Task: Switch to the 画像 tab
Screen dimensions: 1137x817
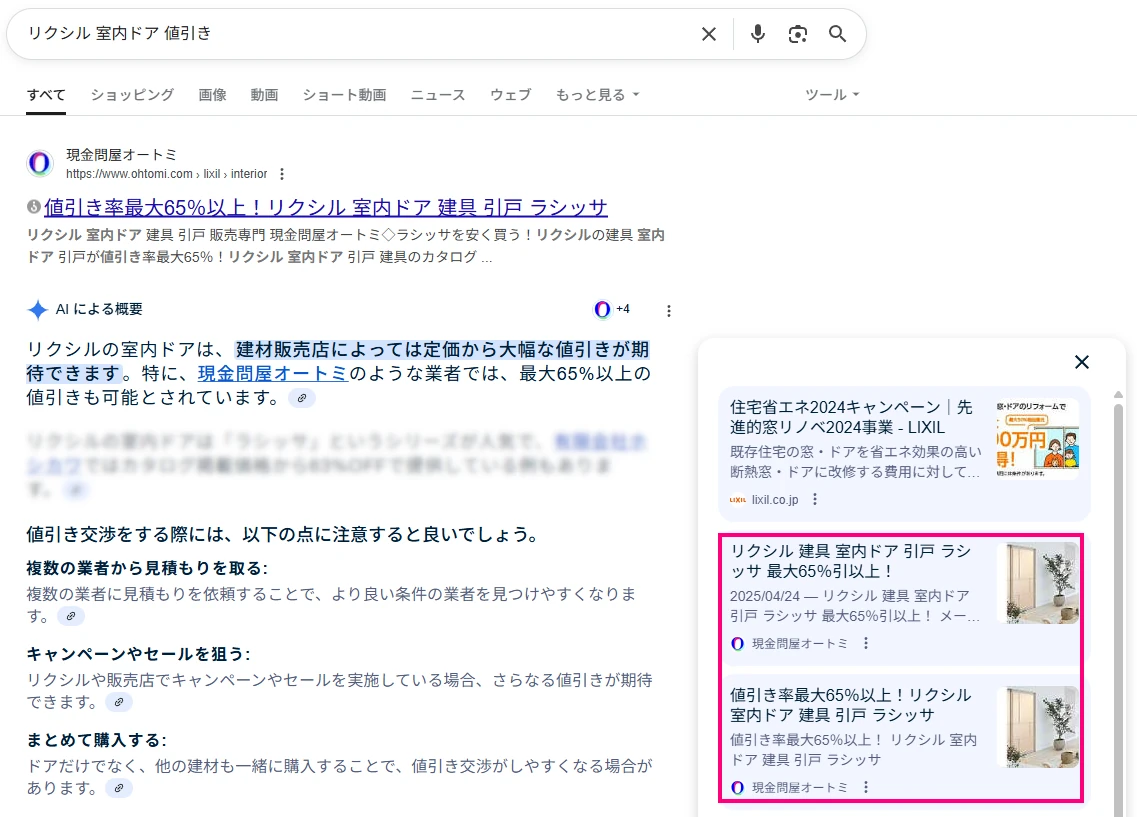Action: [212, 95]
